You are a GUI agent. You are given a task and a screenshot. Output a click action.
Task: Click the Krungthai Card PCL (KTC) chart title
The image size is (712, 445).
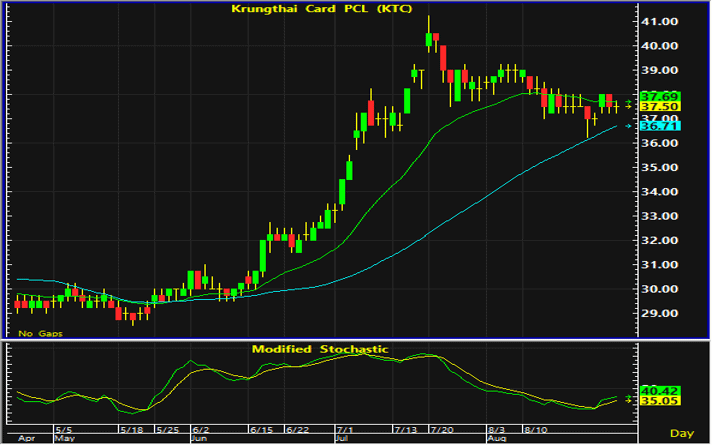coord(321,9)
